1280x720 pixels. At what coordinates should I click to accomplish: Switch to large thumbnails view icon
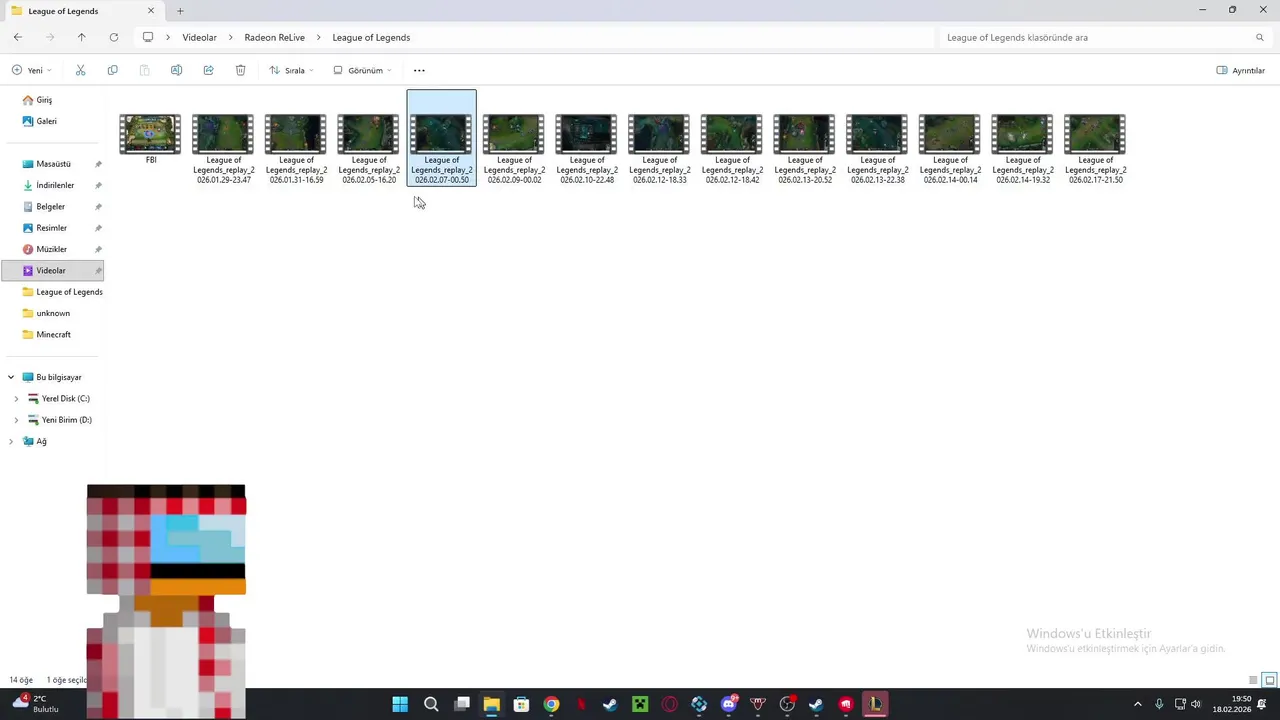(1270, 680)
